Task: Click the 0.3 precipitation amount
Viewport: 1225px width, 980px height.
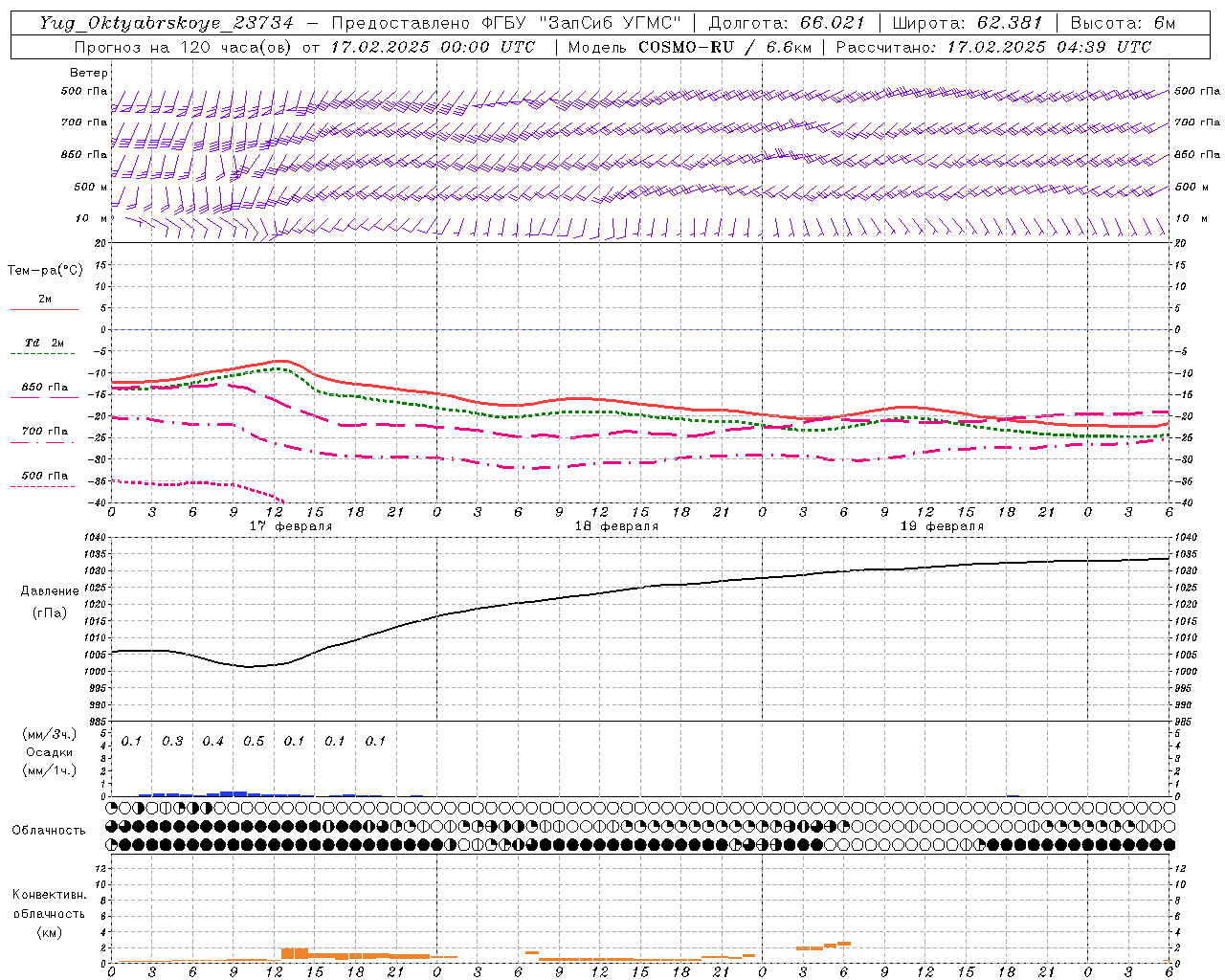Action: tap(172, 742)
